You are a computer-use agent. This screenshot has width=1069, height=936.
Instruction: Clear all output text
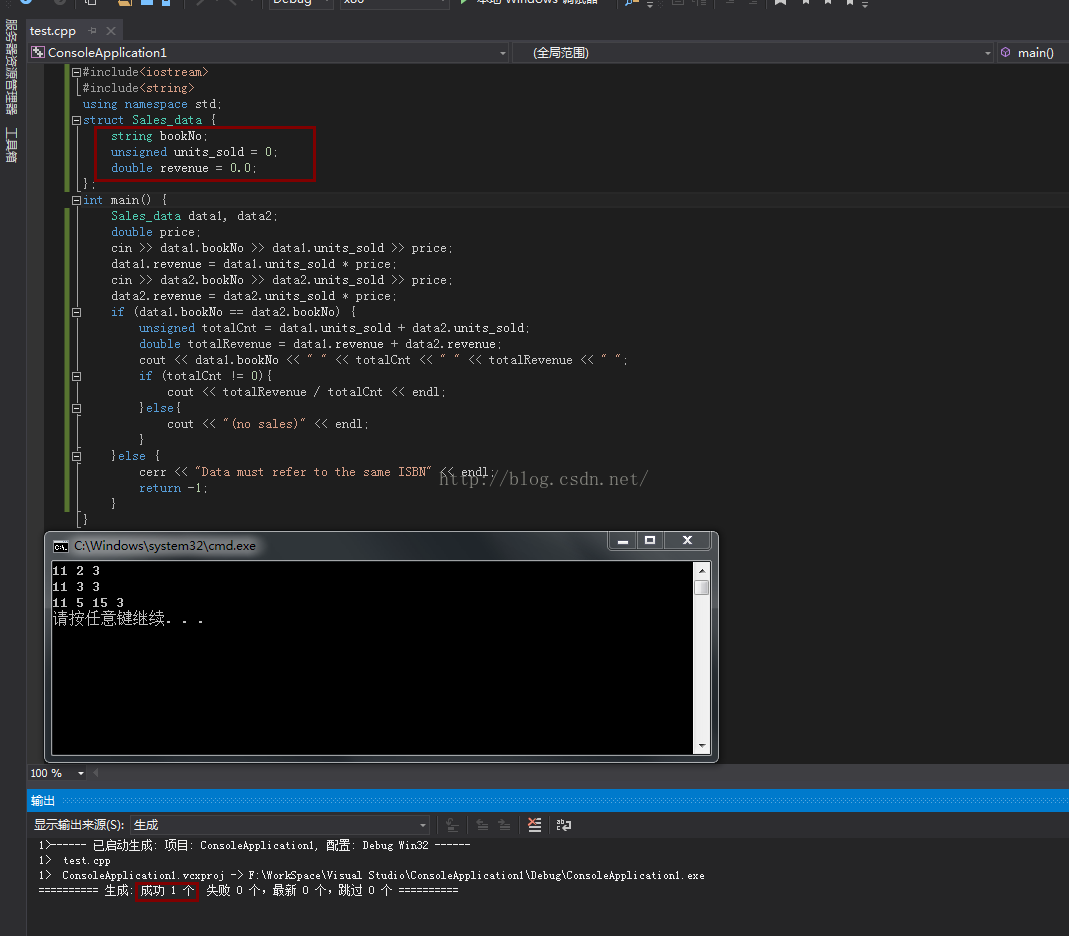(534, 826)
